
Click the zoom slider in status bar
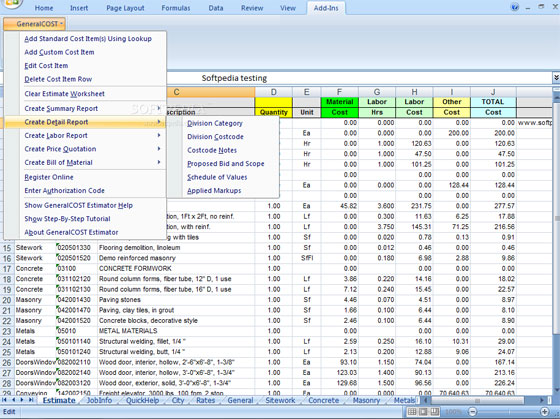point(508,411)
